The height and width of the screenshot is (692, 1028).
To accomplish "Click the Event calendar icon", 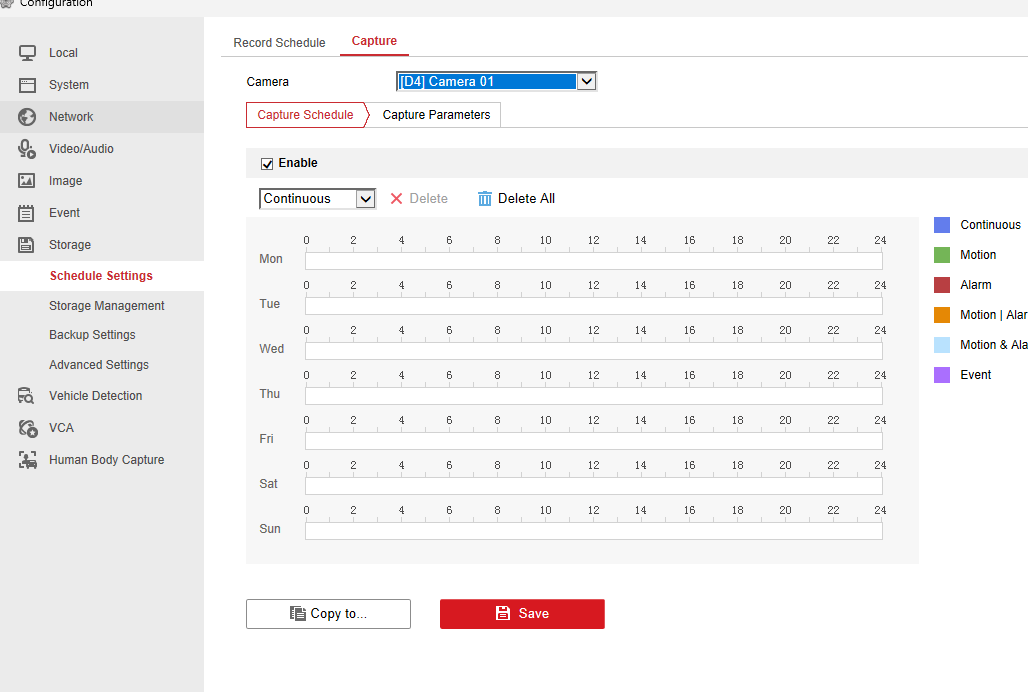I will click(x=28, y=213).
